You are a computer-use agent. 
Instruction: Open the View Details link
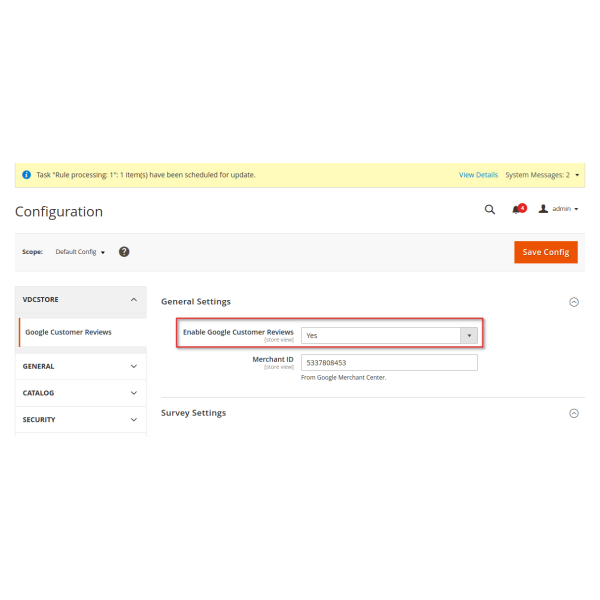point(478,174)
